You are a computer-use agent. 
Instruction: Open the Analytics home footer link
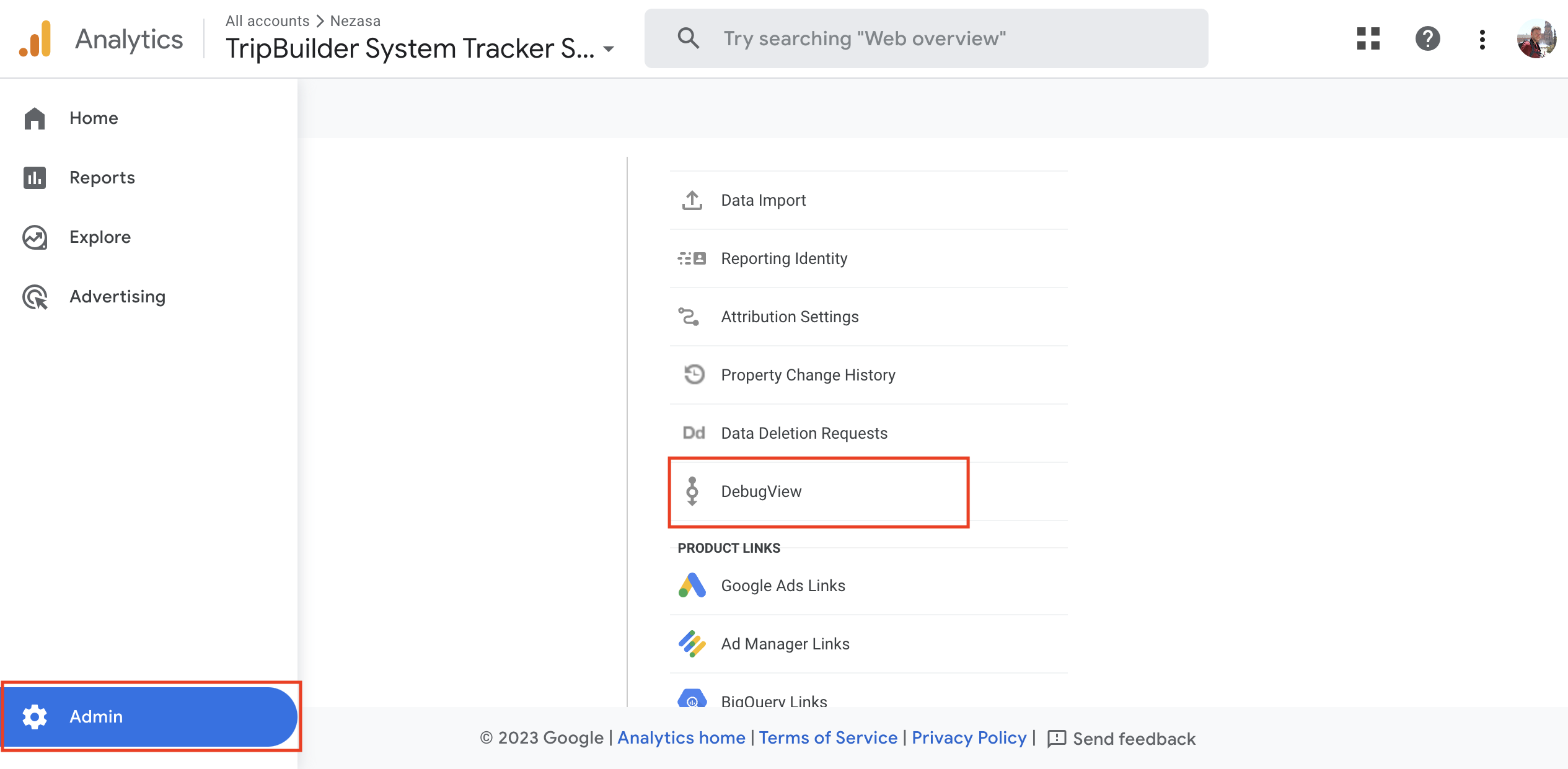point(681,738)
